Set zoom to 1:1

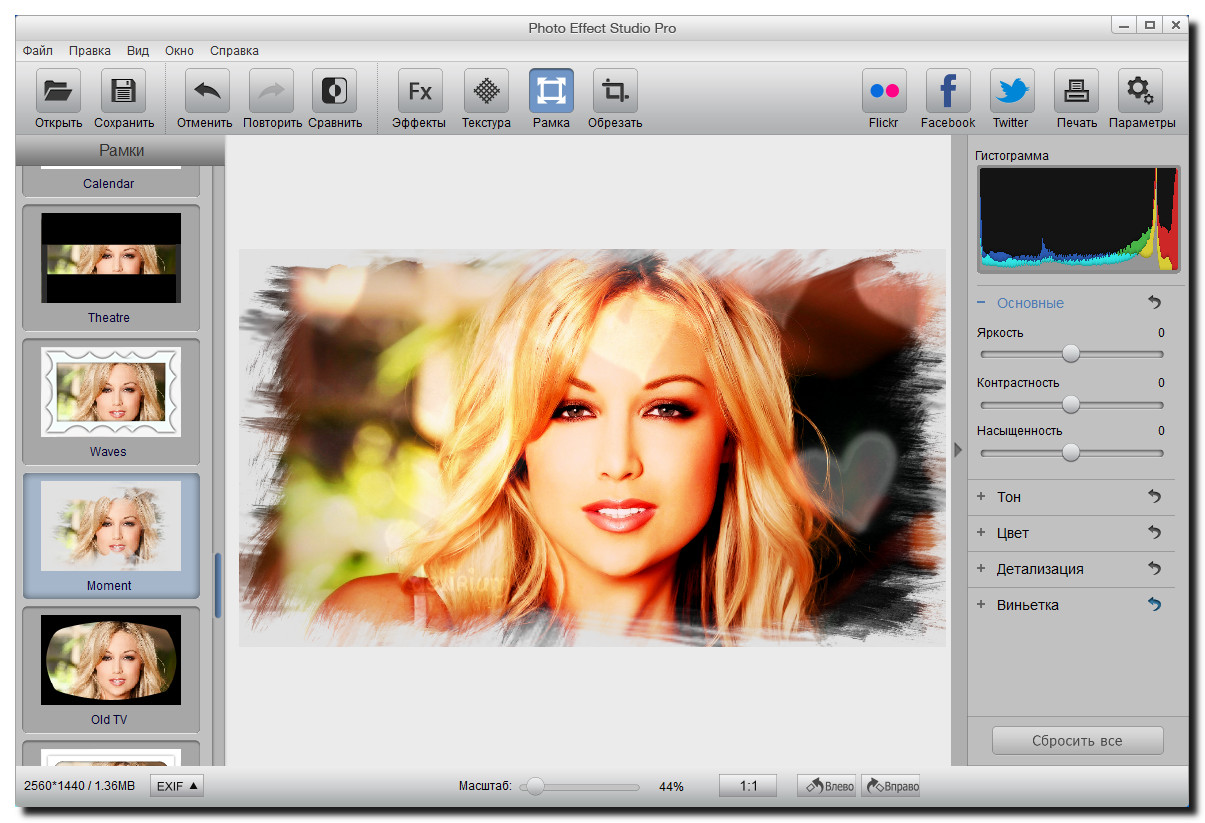pyautogui.click(x=748, y=786)
